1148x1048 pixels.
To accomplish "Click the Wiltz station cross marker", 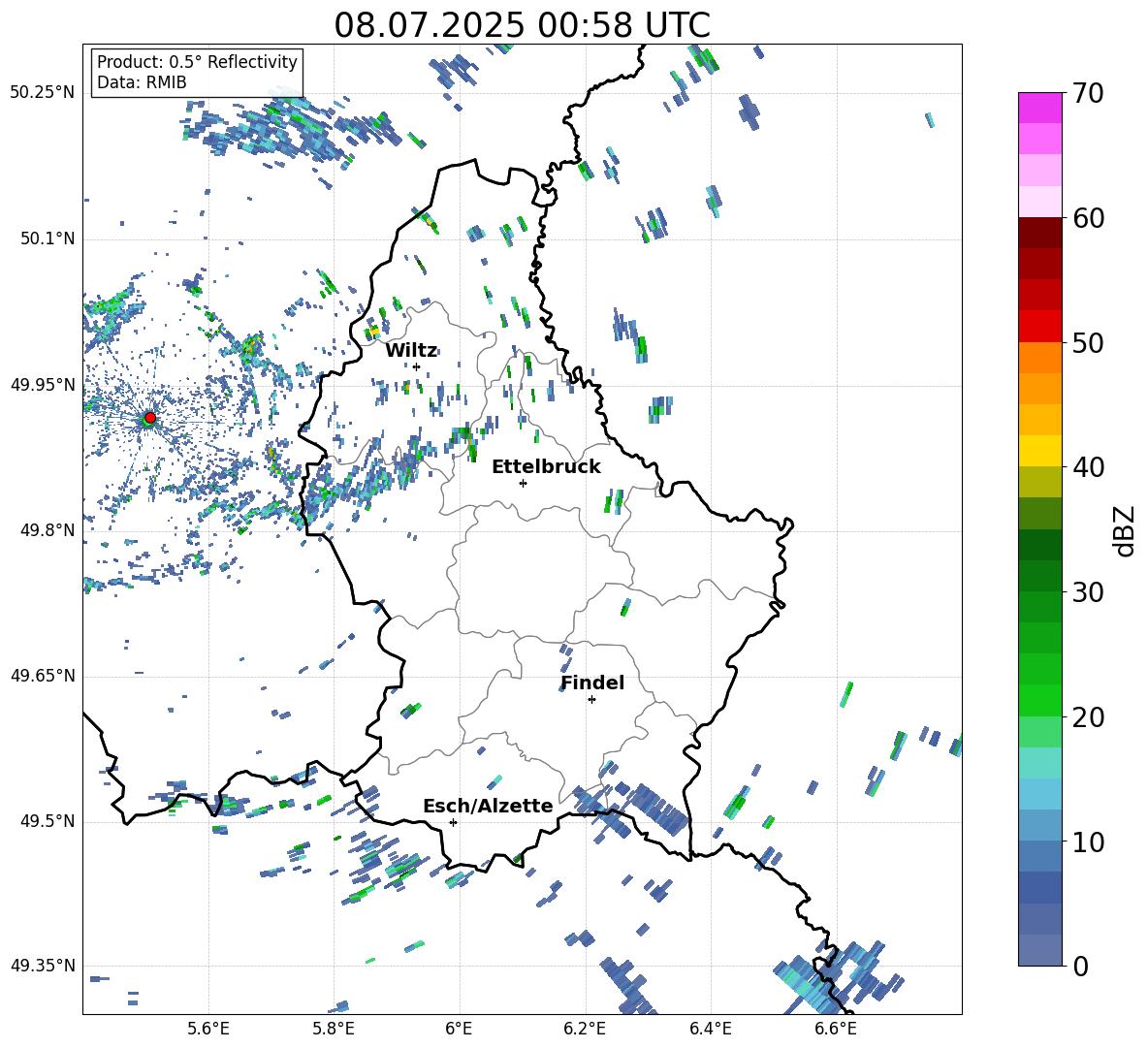I will point(417,366).
